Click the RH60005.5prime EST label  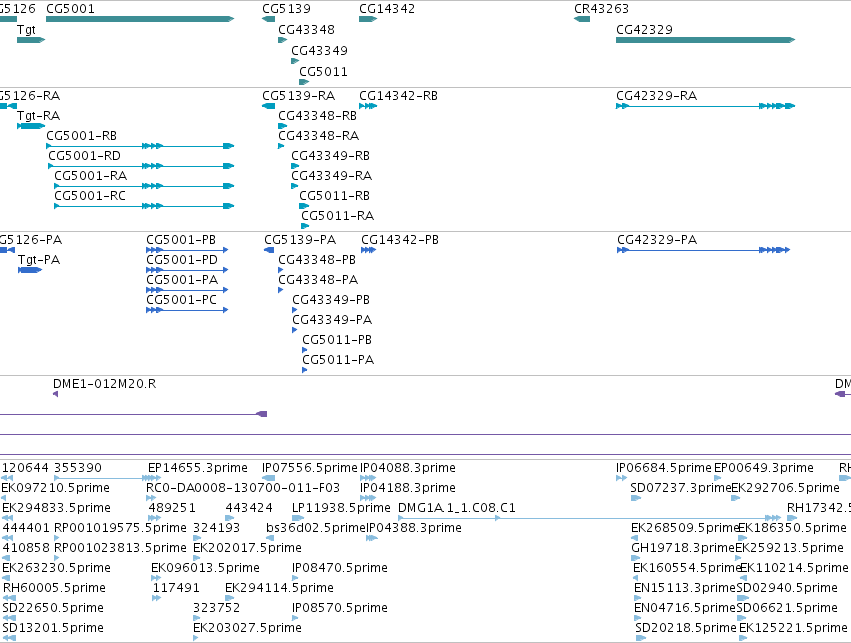point(54,588)
